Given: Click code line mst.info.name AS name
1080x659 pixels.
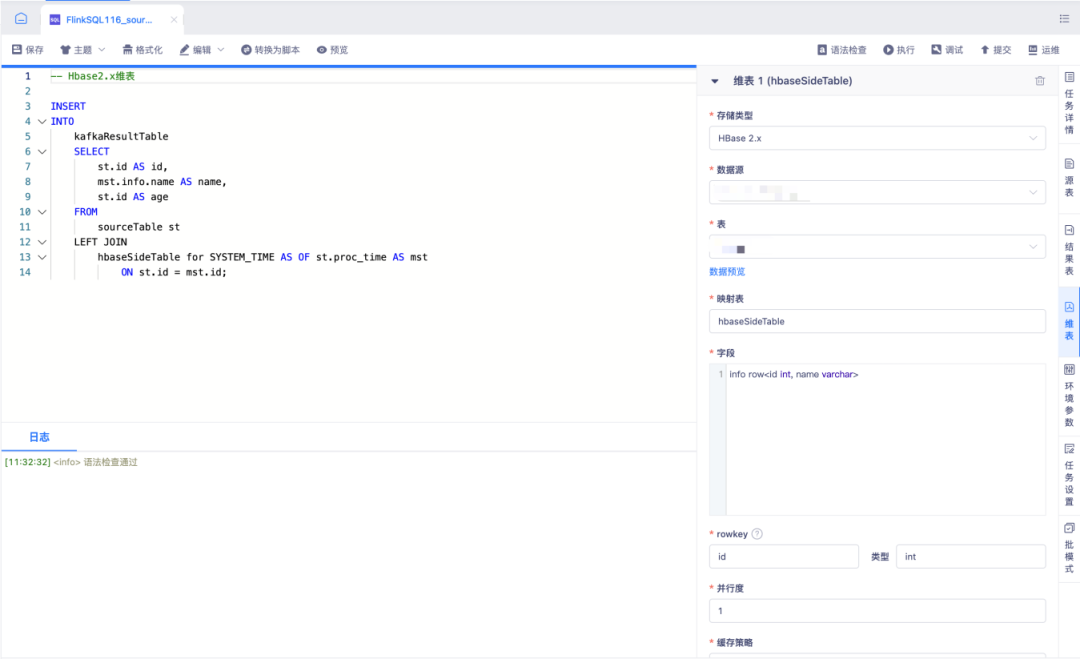Looking at the screenshot, I should click(162, 182).
